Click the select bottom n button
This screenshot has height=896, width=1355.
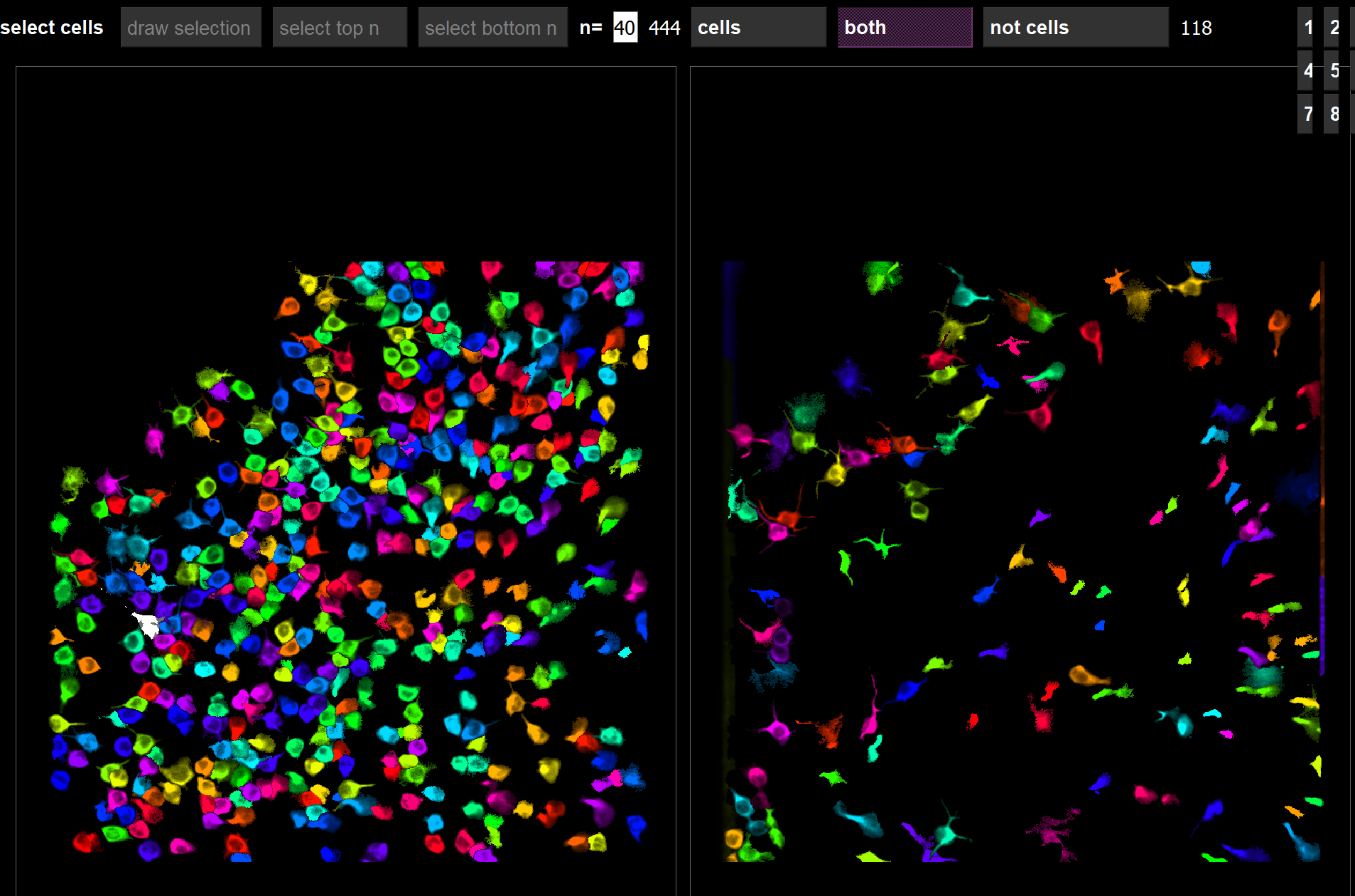(492, 27)
